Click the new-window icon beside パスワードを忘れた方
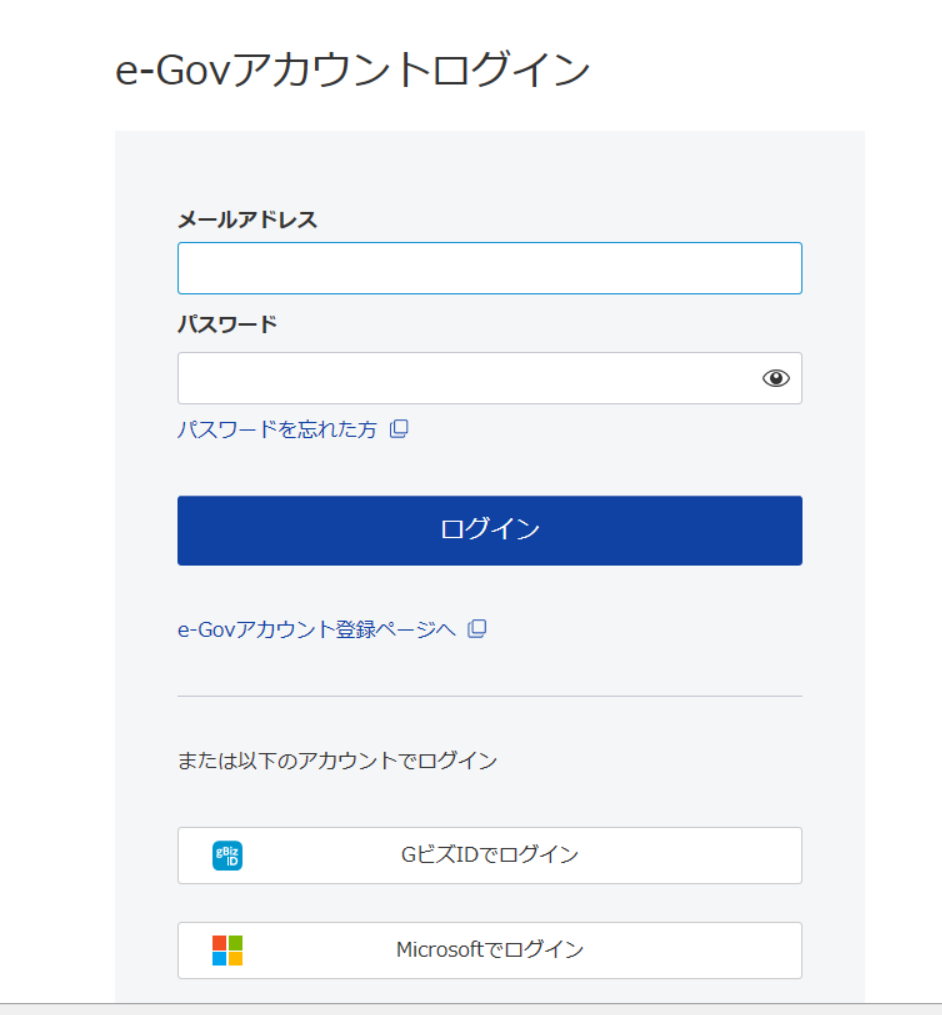The width and height of the screenshot is (942, 1015). 399,429
